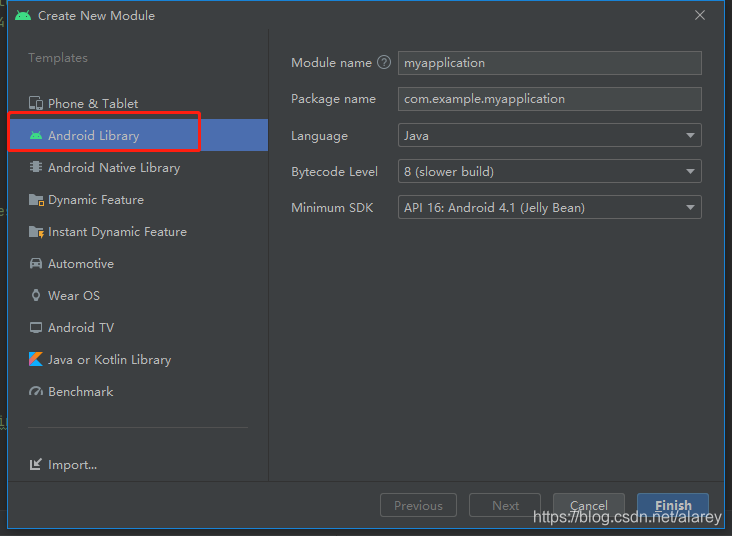The height and width of the screenshot is (536, 732).
Task: Open the Language dropdown arrow
Action: [x=690, y=135]
